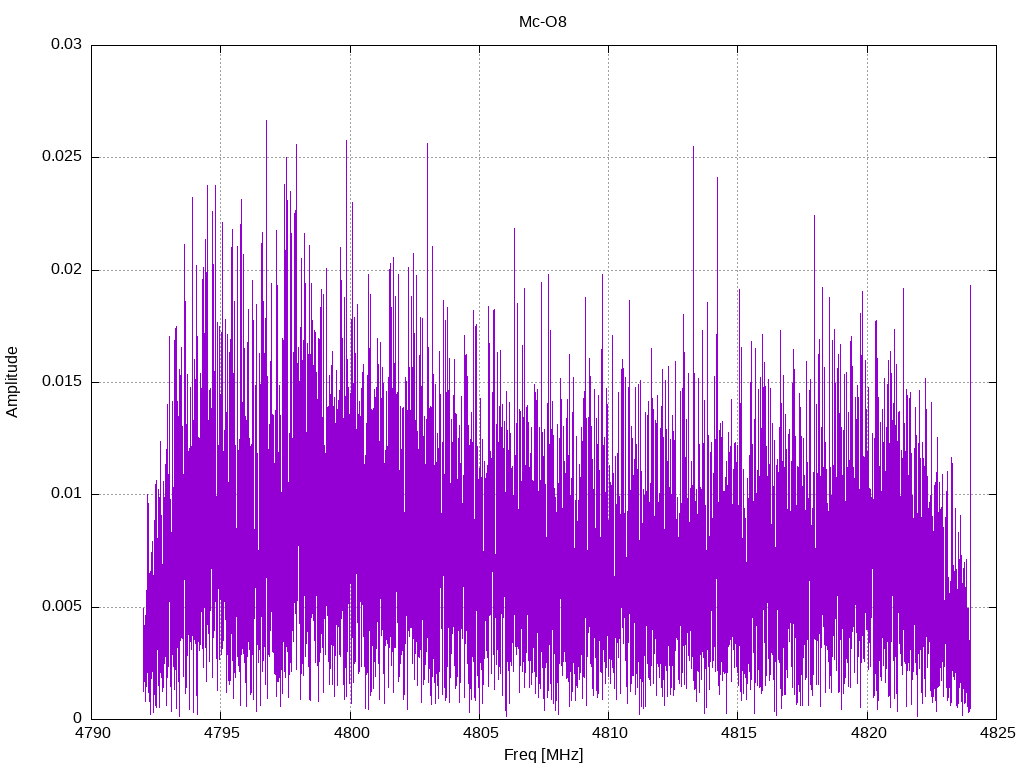Select the 4800 x-axis tick label

pyautogui.click(x=351, y=733)
